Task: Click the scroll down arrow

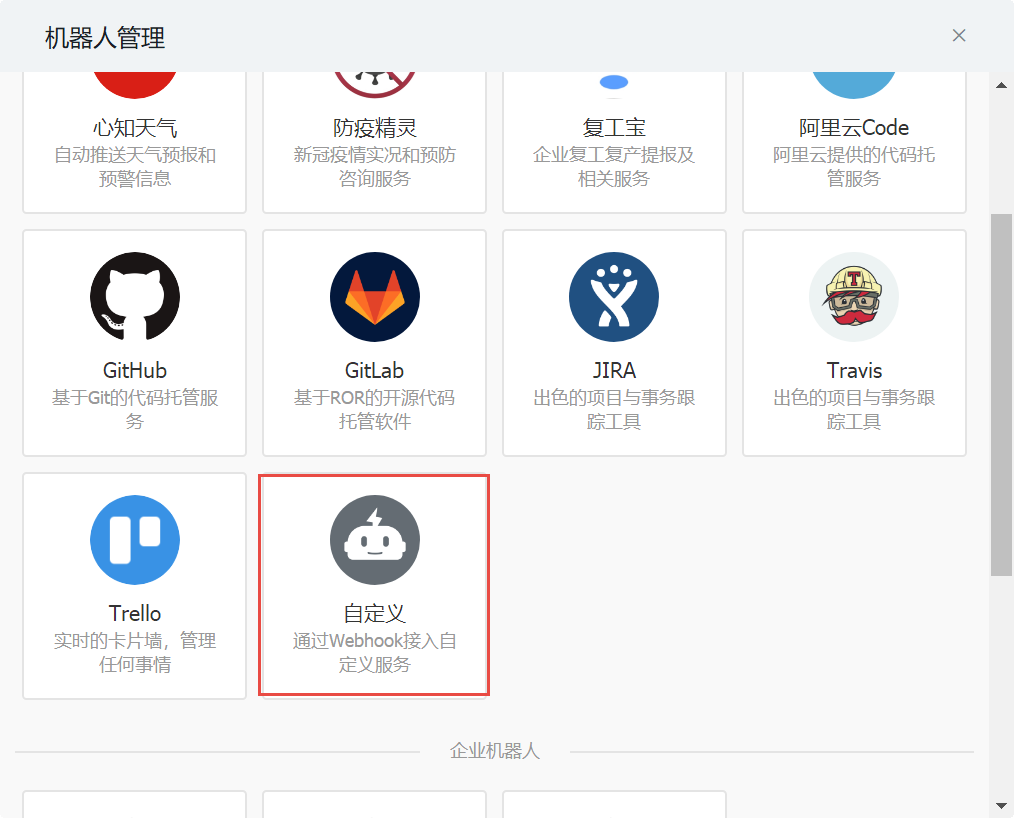Action: coord(1001,805)
